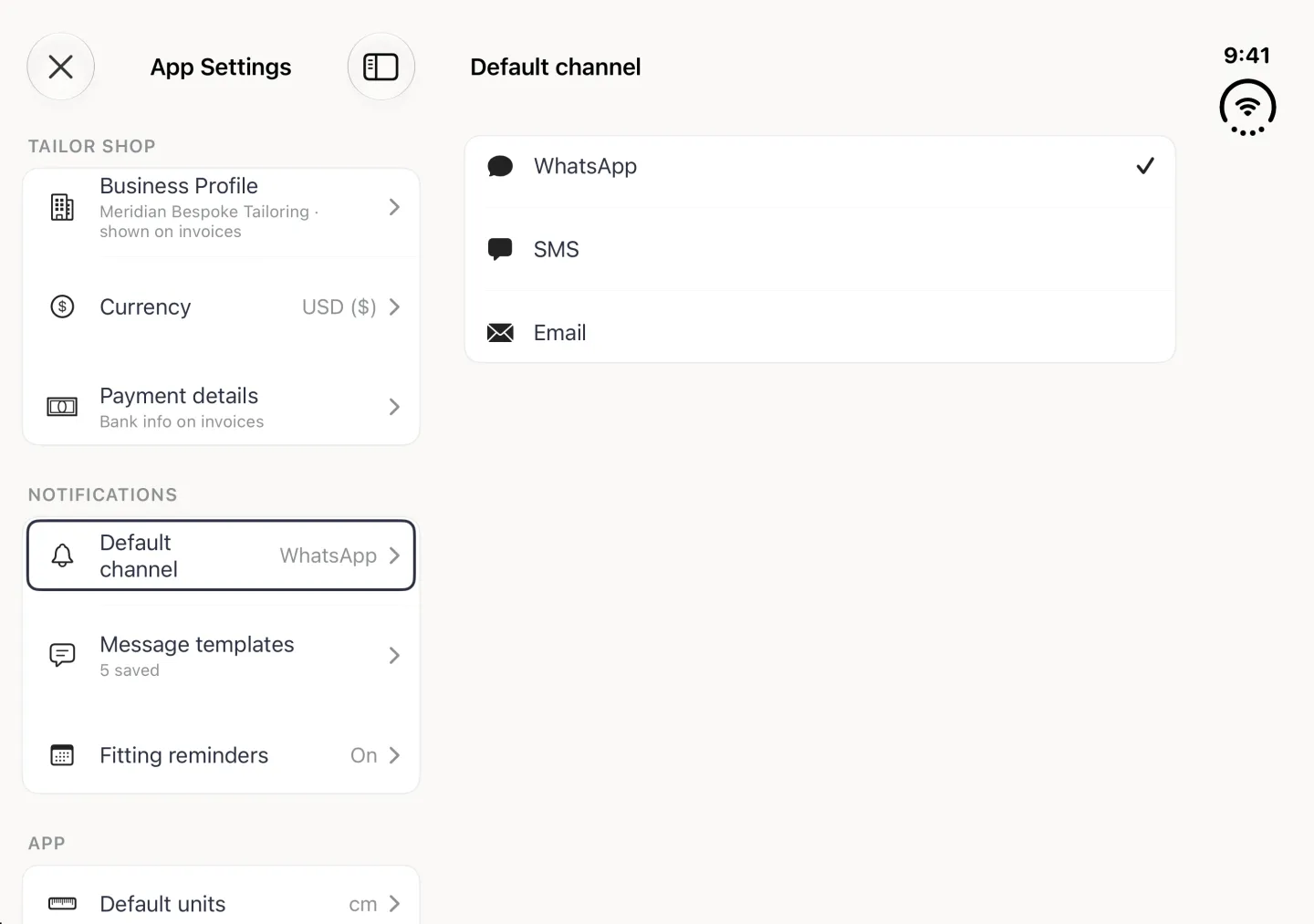Open Message templates chevron arrow
This screenshot has width=1314, height=924.
pyautogui.click(x=394, y=655)
